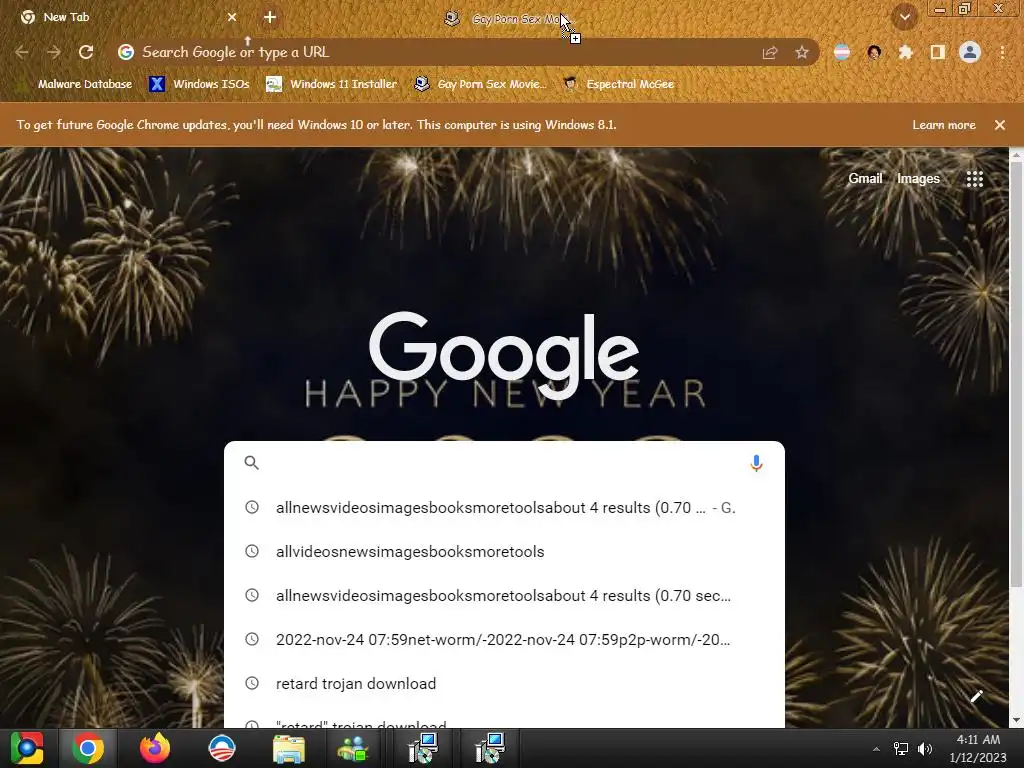
Task: Close the New Tab tab
Action: coord(232,17)
